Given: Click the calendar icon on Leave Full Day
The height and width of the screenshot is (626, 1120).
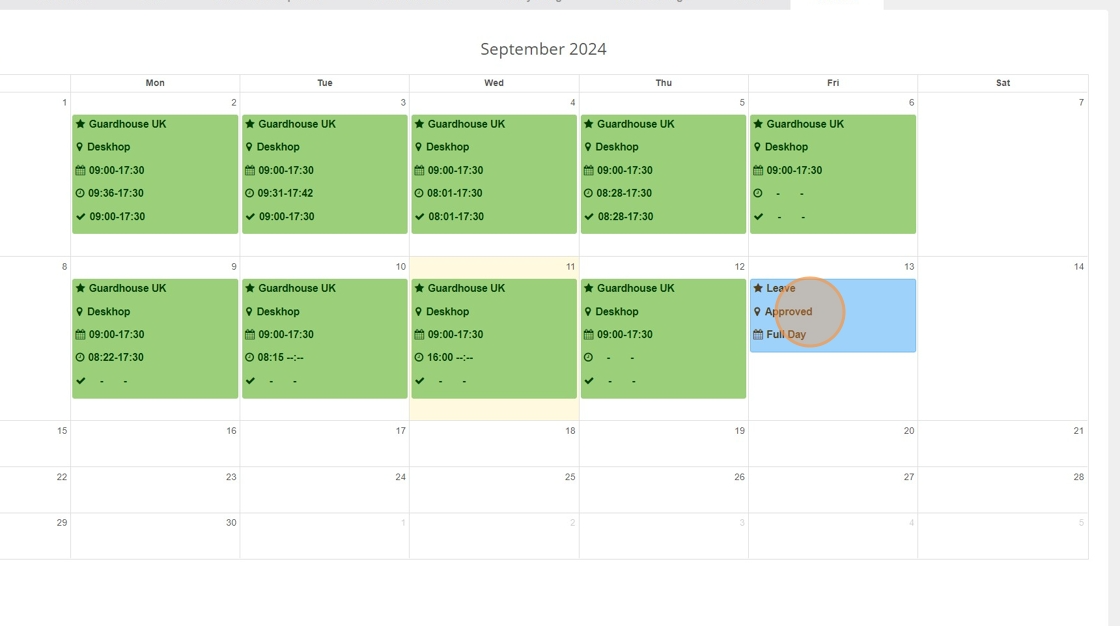Looking at the screenshot, I should (758, 334).
